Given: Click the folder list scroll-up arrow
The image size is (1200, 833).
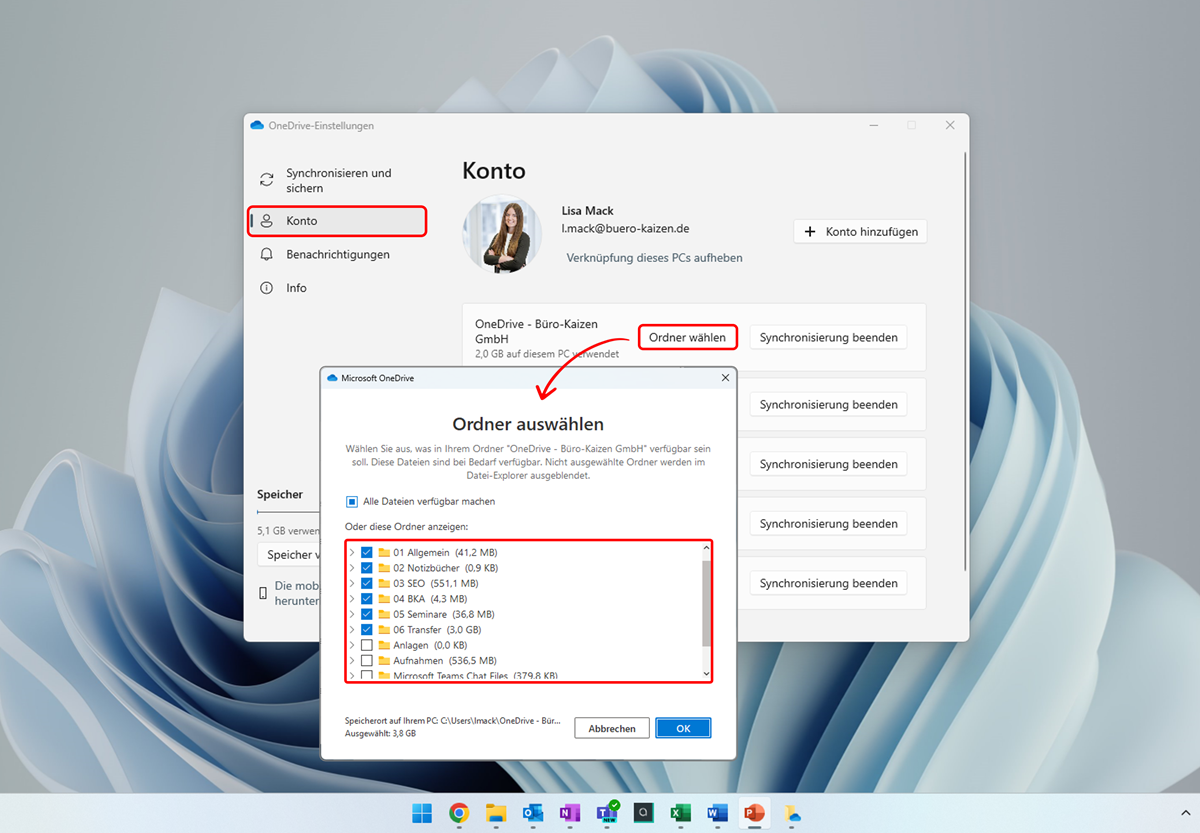Looking at the screenshot, I should pos(707,549).
